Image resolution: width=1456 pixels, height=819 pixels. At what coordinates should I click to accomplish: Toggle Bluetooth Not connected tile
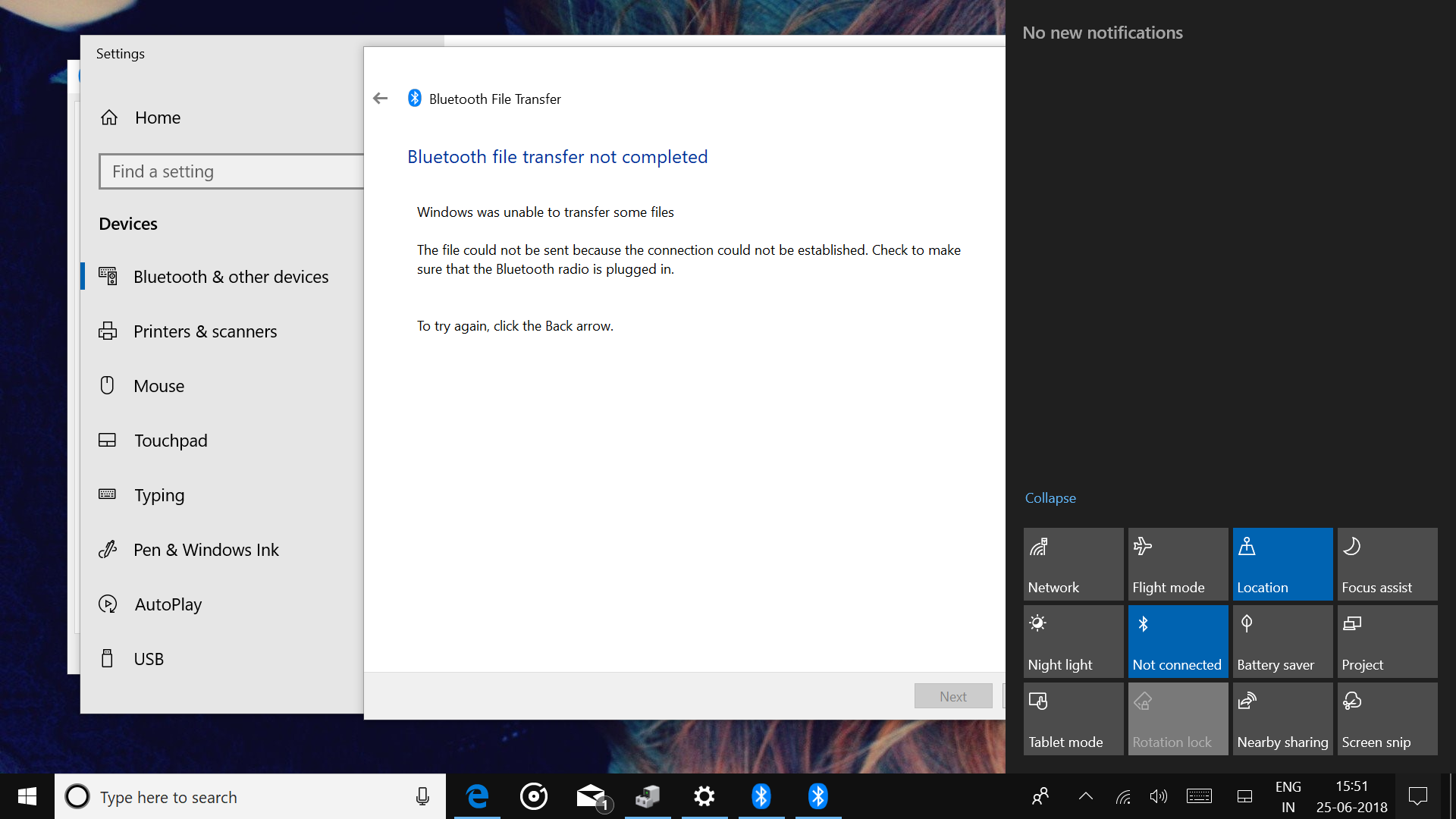pos(1177,641)
